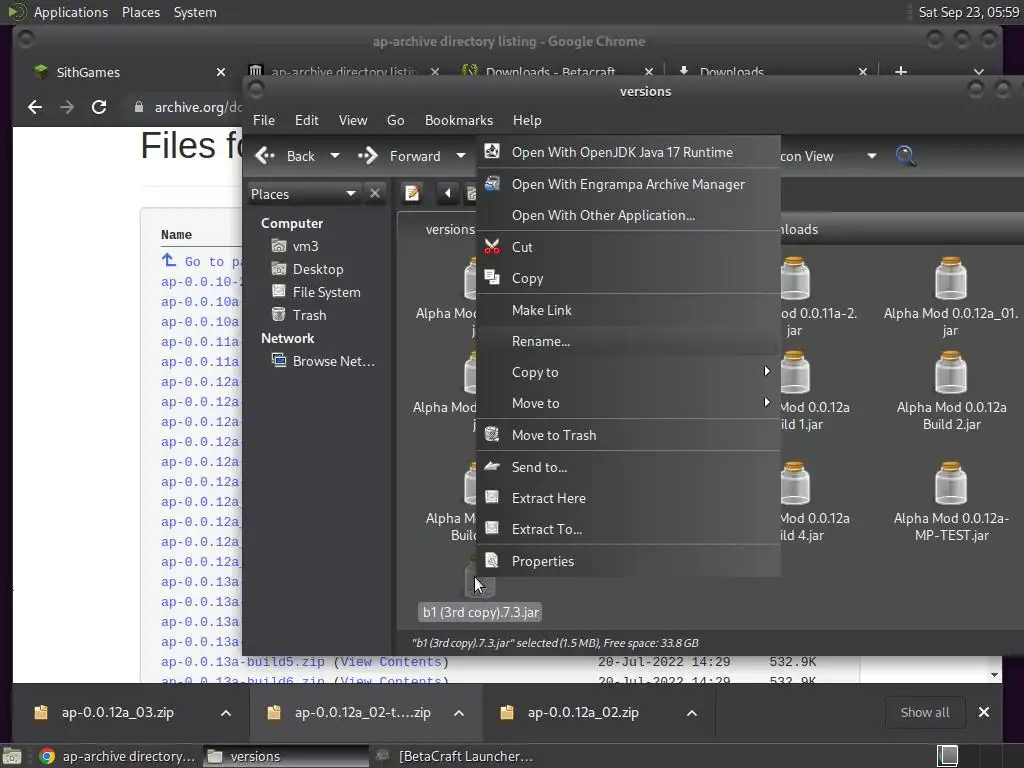
Task: Expand the Forward history dropdown arrow
Action: (x=461, y=156)
